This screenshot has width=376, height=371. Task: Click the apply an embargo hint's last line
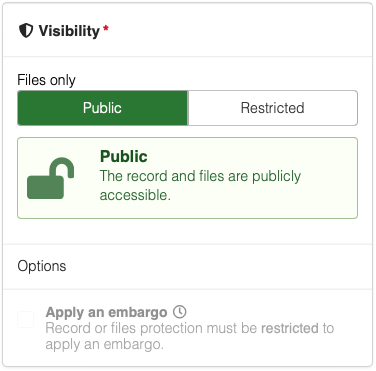pos(105,344)
